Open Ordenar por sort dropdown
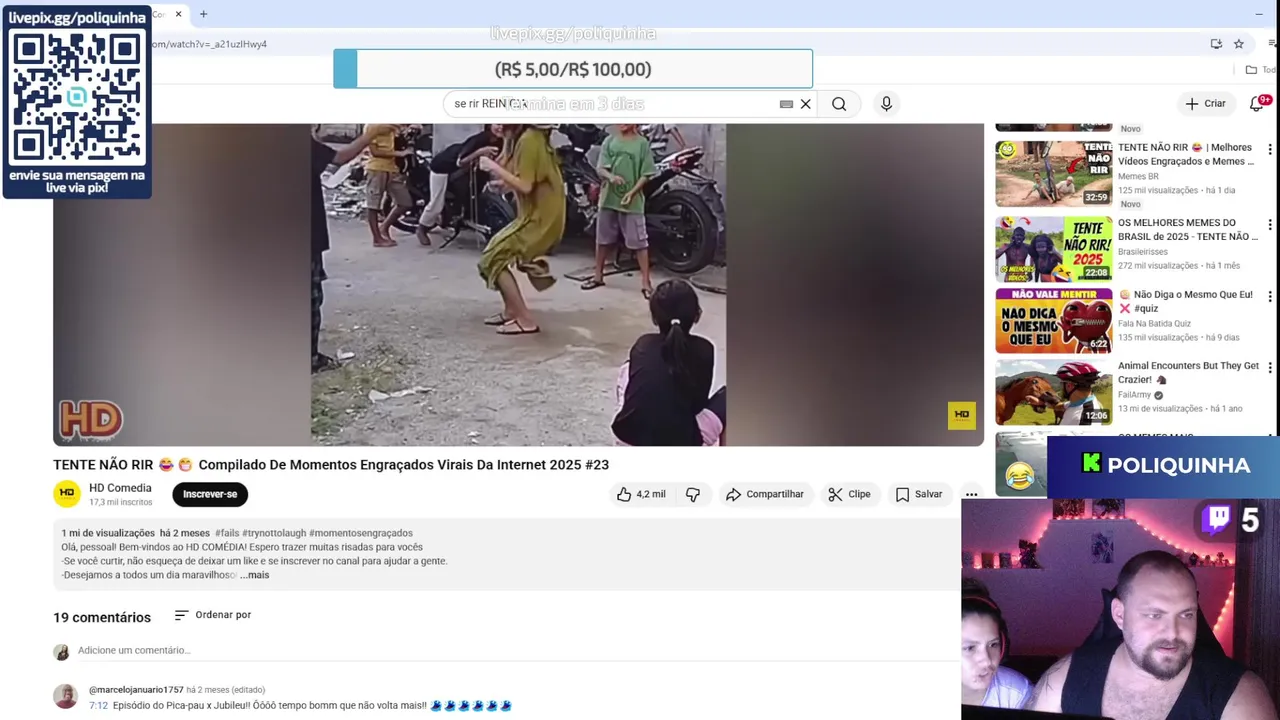The height and width of the screenshot is (720, 1280). (212, 615)
